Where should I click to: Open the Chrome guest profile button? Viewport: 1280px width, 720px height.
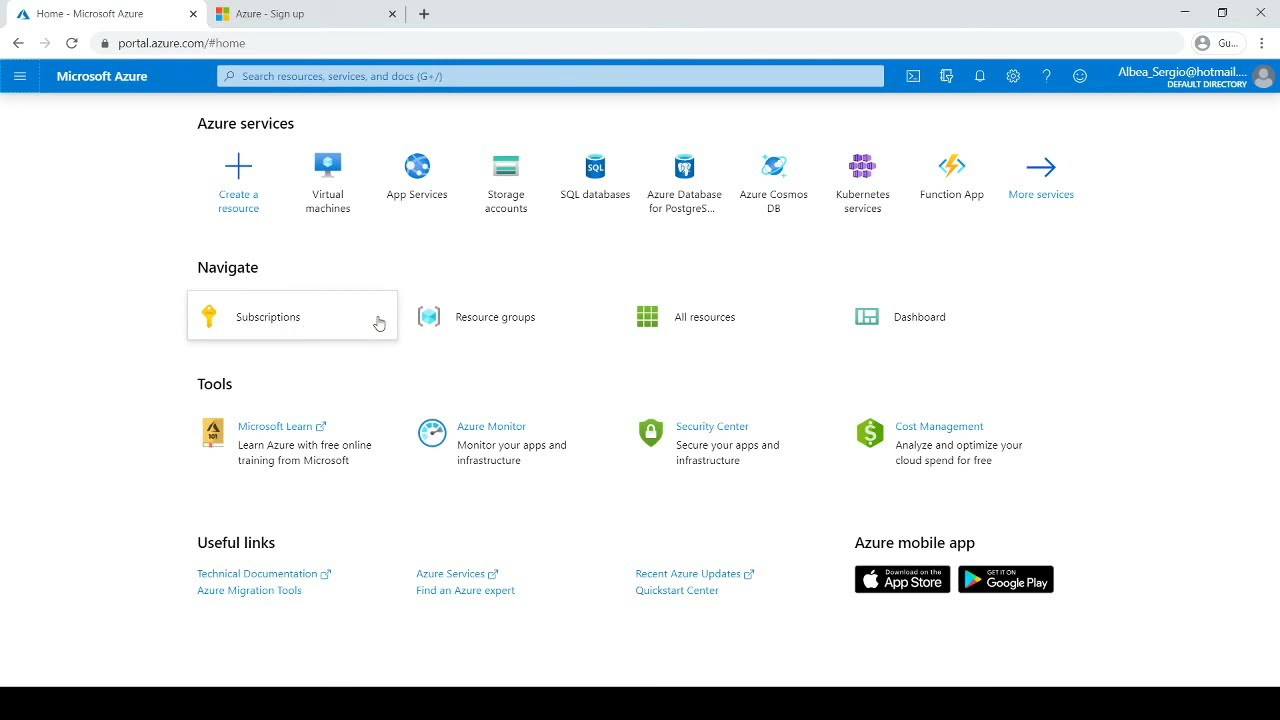tap(1217, 43)
